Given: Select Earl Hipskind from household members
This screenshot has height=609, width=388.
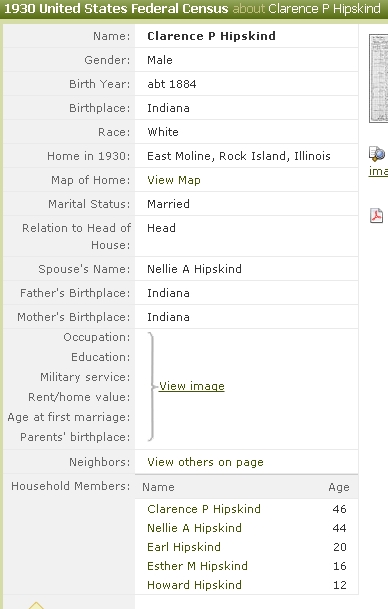Looking at the screenshot, I should tap(184, 547).
